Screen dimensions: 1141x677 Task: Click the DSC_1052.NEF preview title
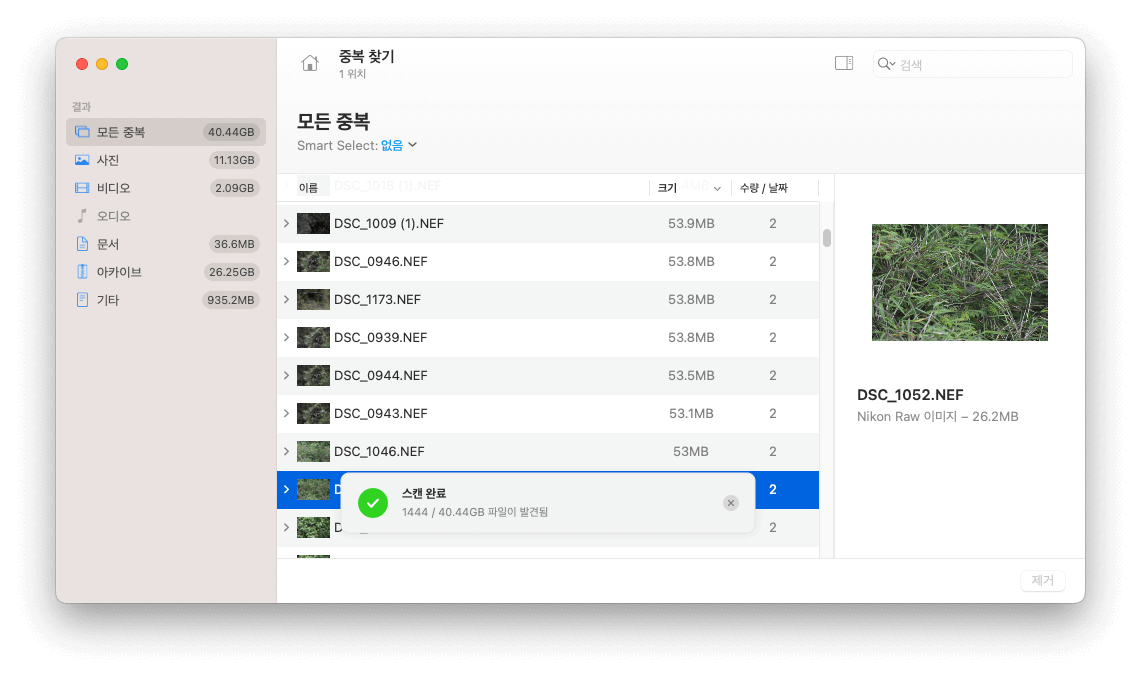coord(910,395)
